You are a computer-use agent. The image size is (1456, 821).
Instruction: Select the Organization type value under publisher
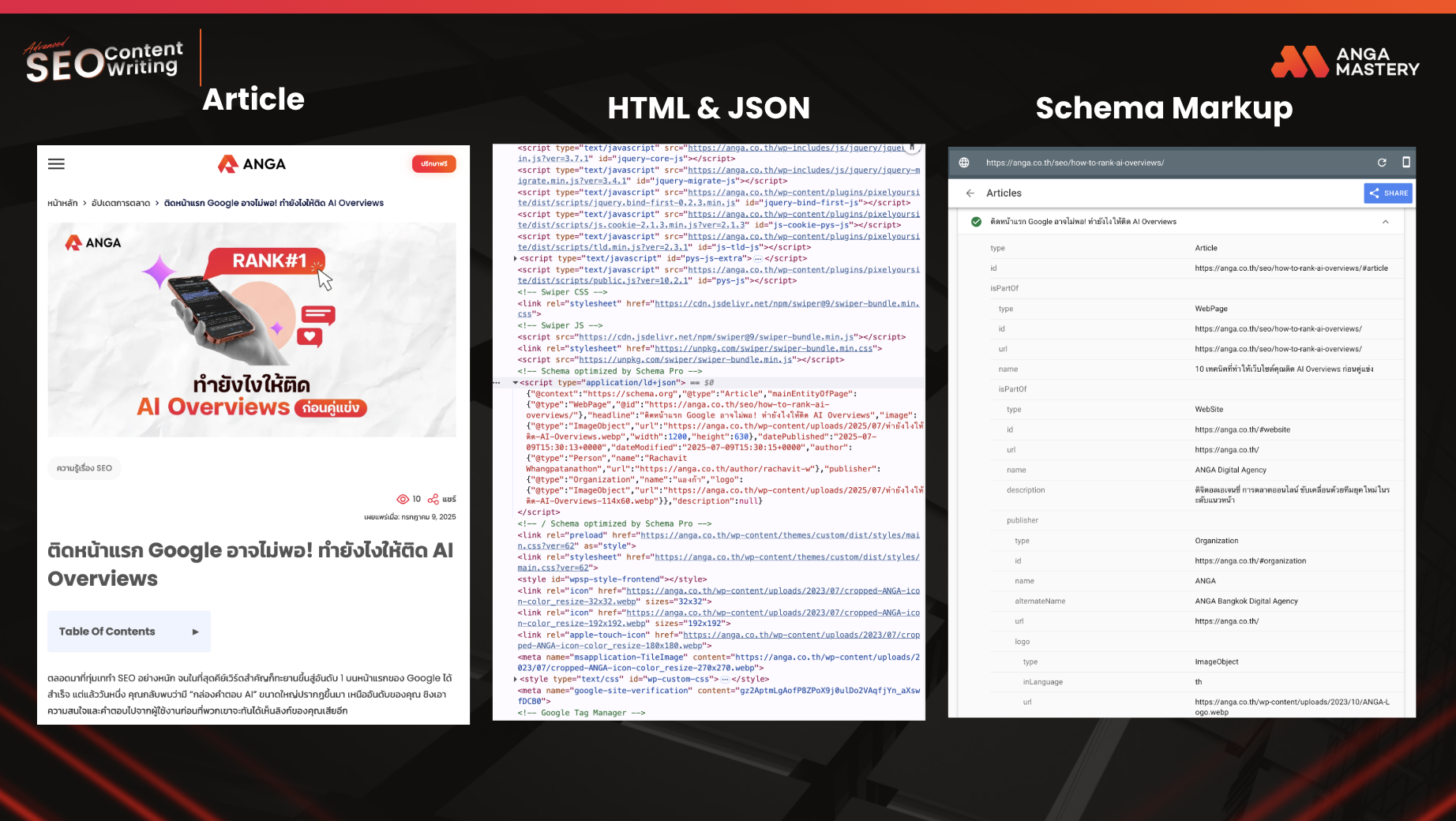1217,541
